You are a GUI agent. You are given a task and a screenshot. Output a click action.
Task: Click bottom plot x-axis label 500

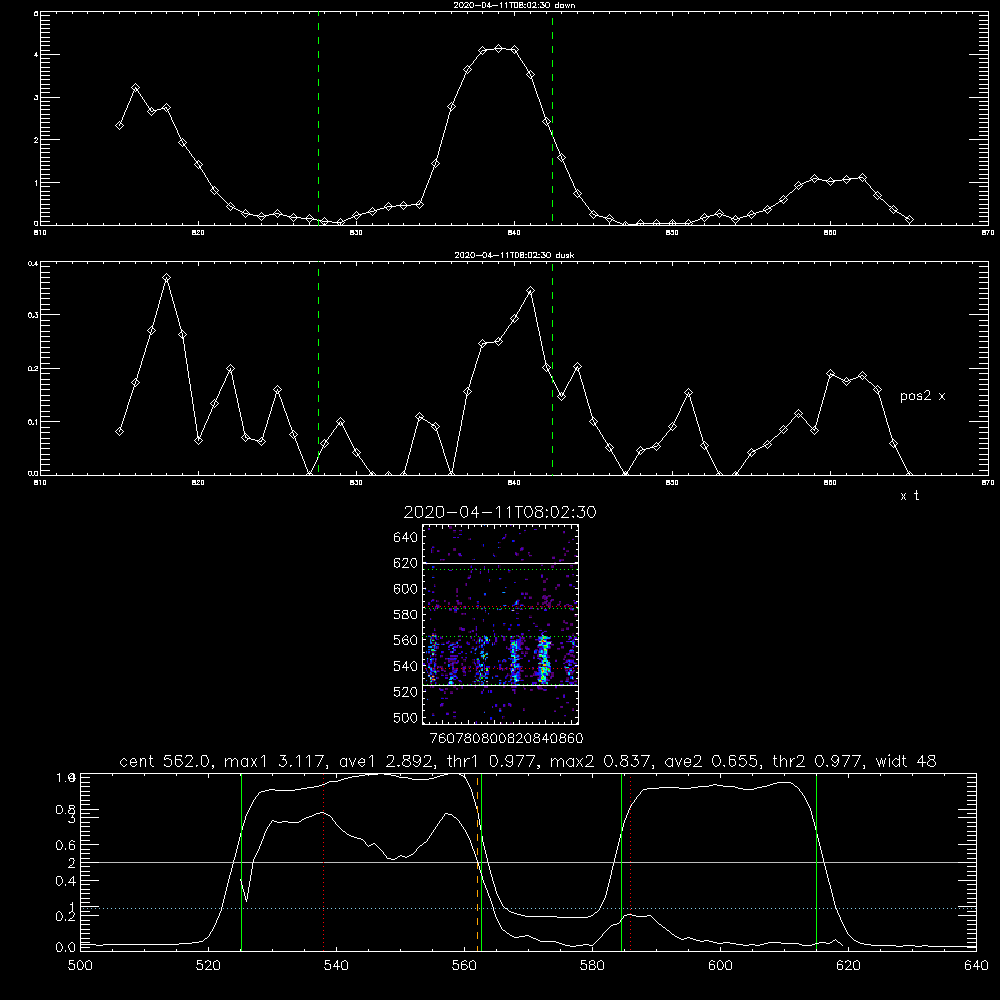[80, 966]
